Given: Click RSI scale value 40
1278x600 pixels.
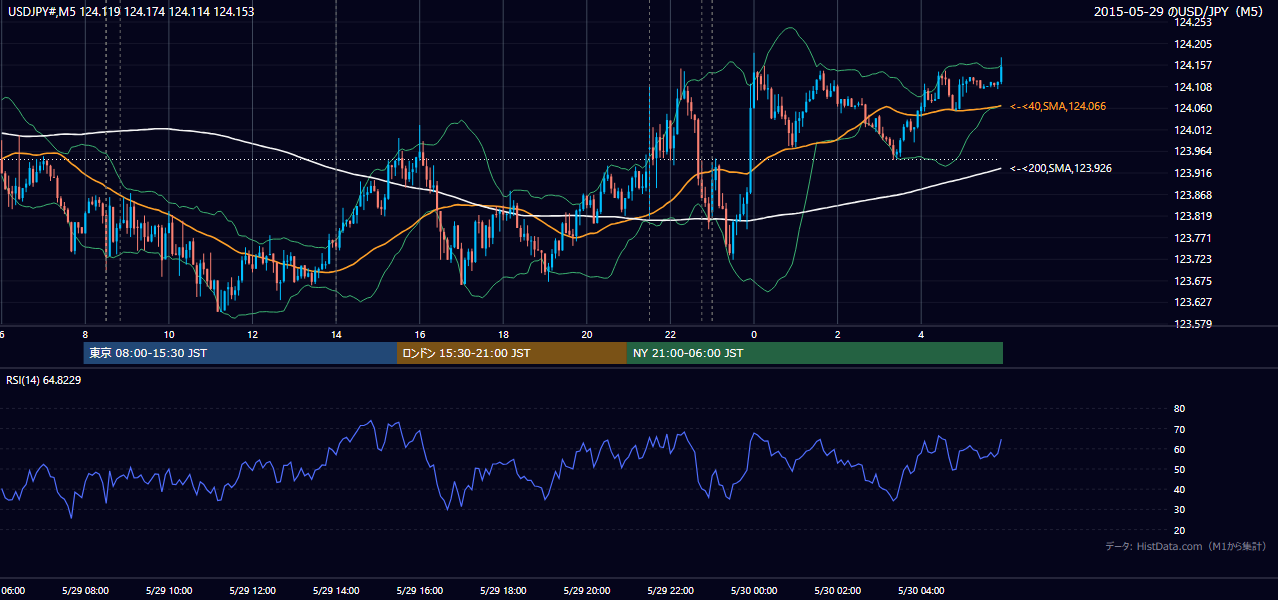Looking at the screenshot, I should [1179, 489].
